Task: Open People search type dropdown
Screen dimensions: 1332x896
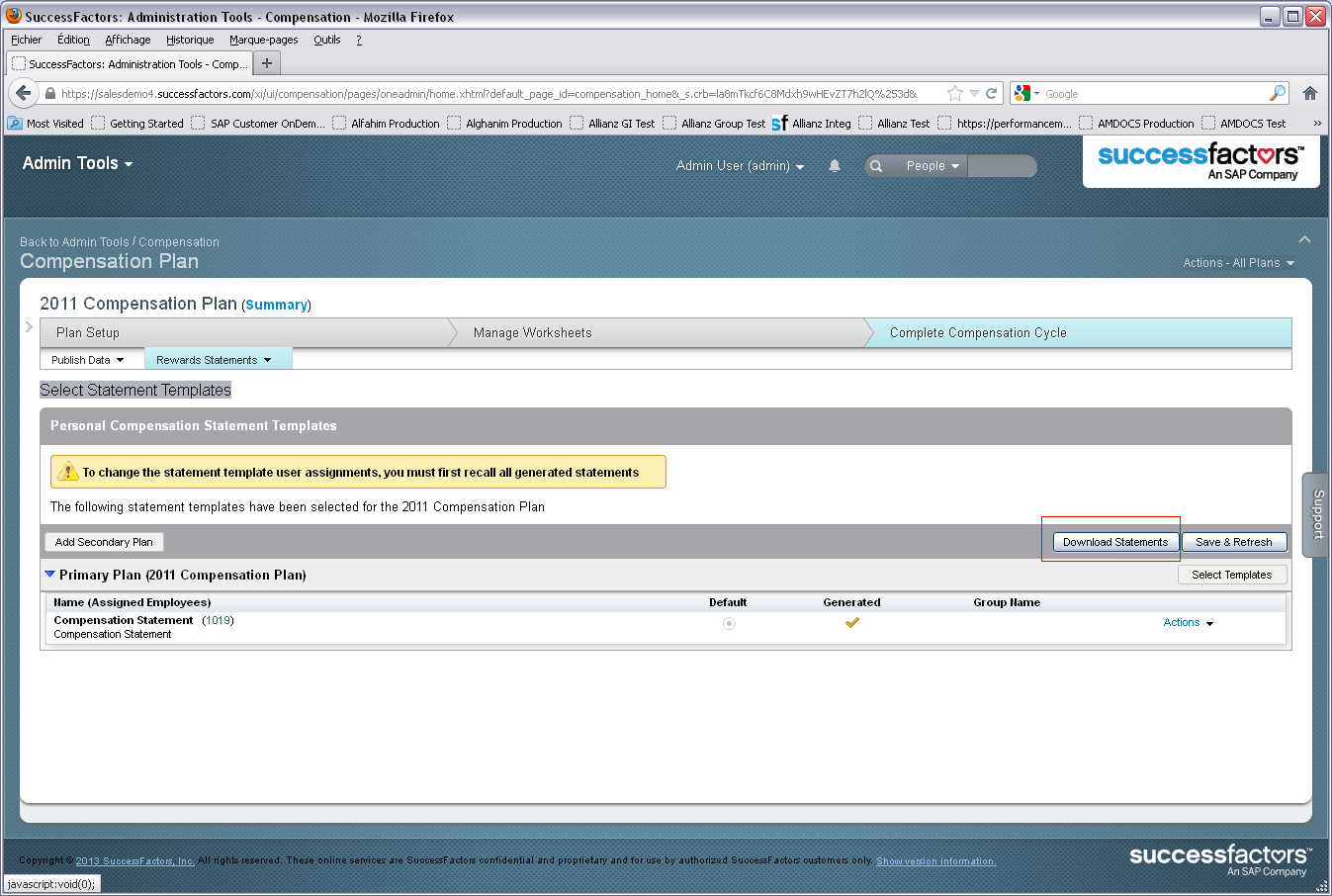Action: point(932,166)
